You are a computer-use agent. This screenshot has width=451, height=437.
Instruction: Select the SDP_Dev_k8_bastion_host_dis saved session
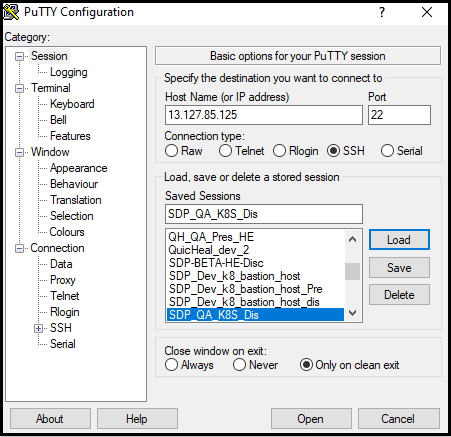click(x=255, y=302)
